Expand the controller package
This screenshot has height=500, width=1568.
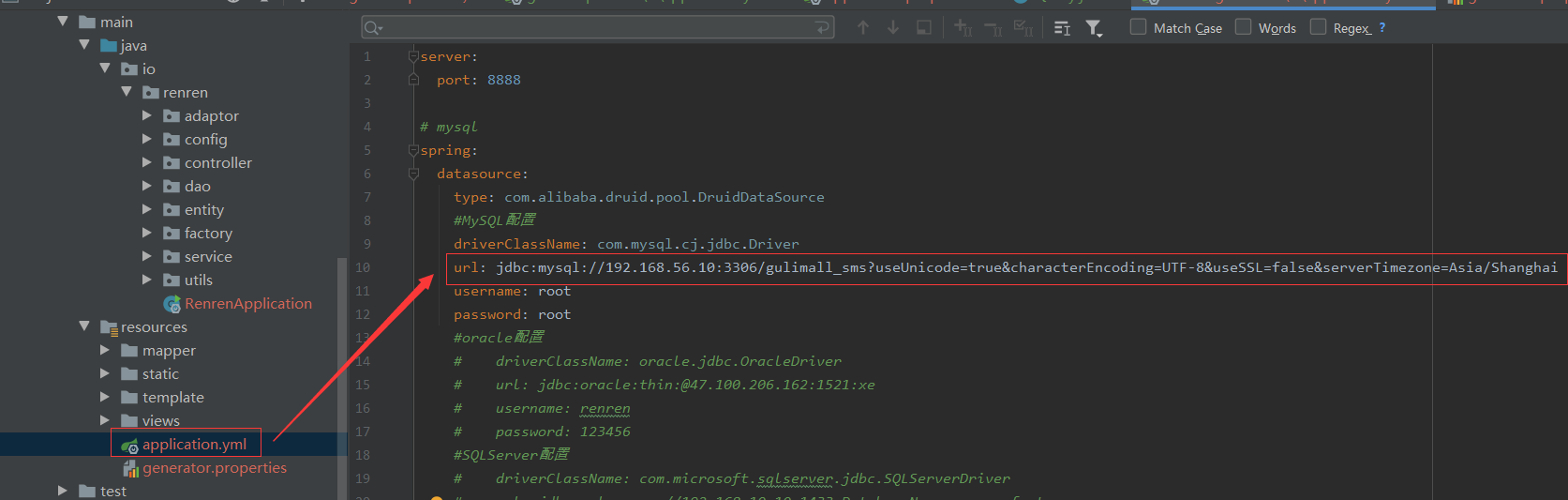tap(147, 162)
